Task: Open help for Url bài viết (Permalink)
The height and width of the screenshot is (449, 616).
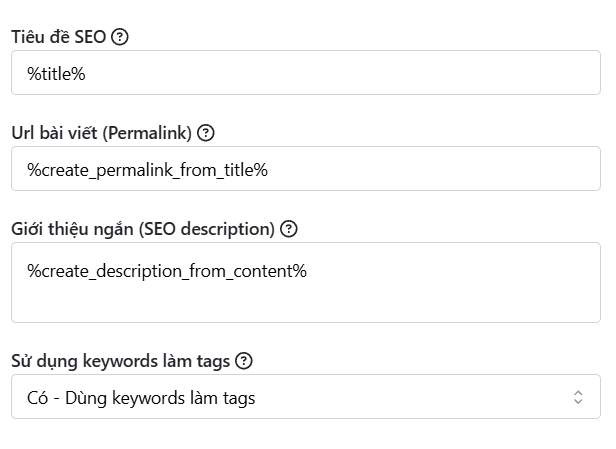Action: coord(206,133)
